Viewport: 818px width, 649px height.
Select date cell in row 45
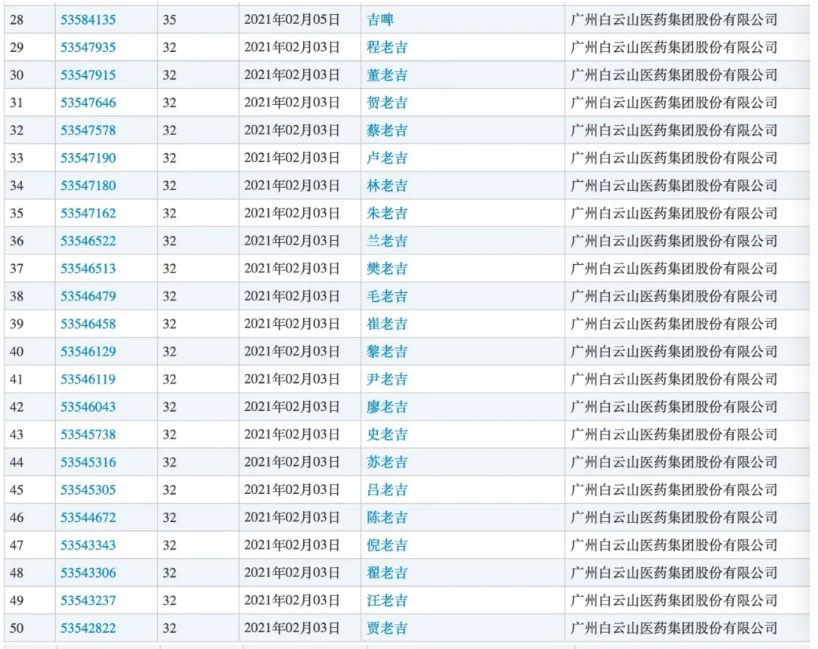(x=300, y=490)
